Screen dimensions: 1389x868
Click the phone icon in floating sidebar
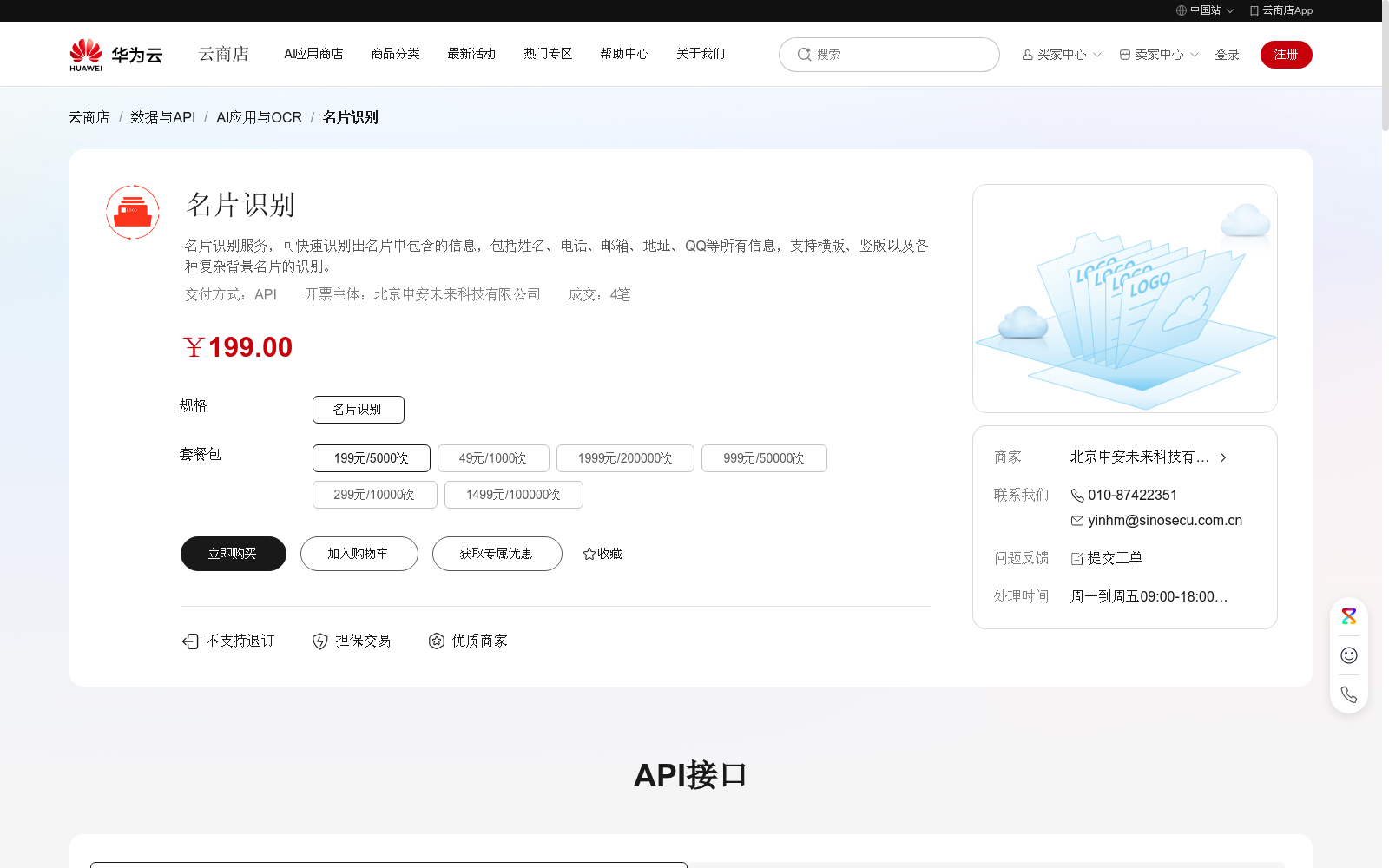(1349, 694)
